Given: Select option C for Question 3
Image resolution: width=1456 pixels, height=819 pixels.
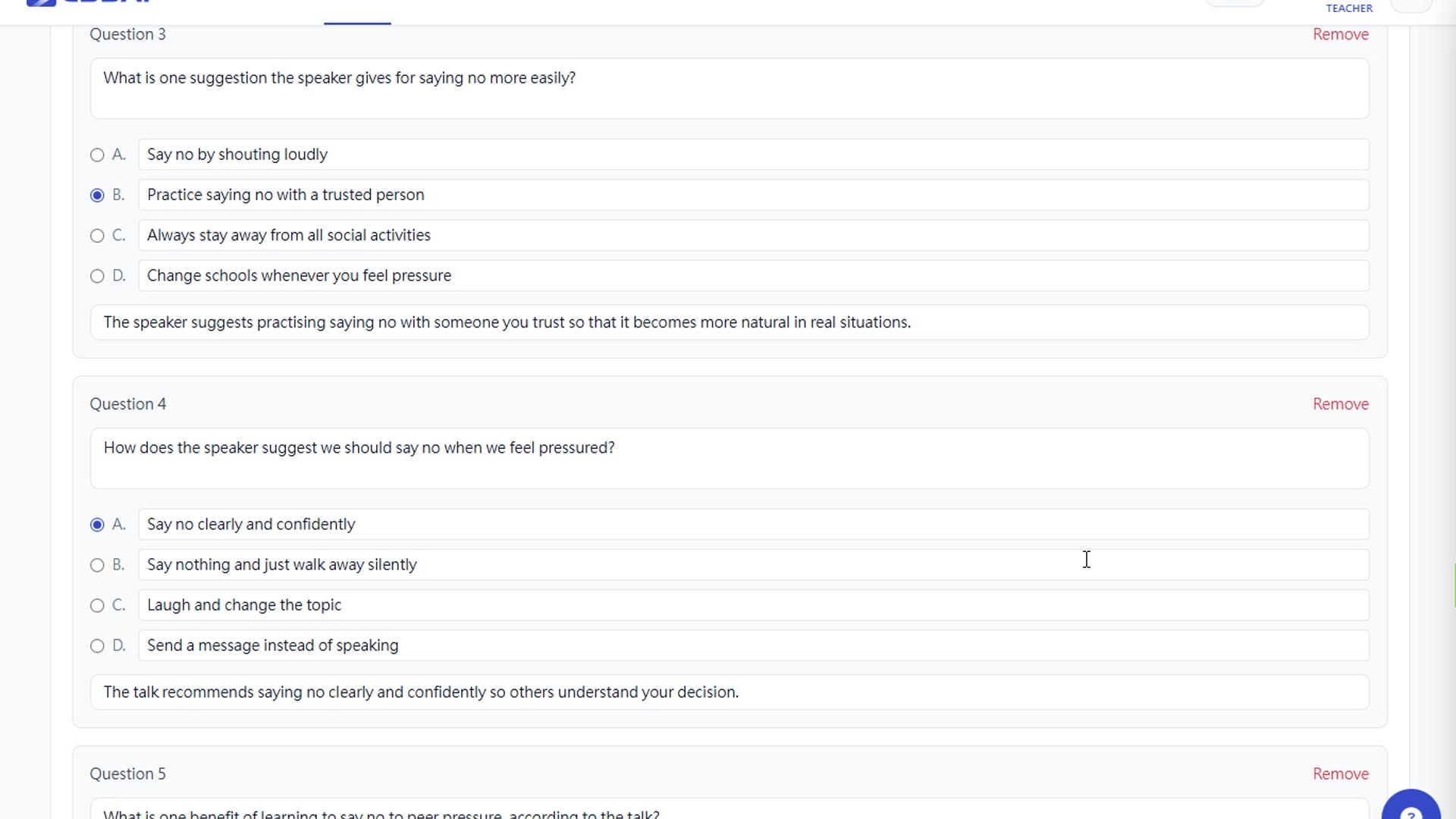Looking at the screenshot, I should pos(97,236).
